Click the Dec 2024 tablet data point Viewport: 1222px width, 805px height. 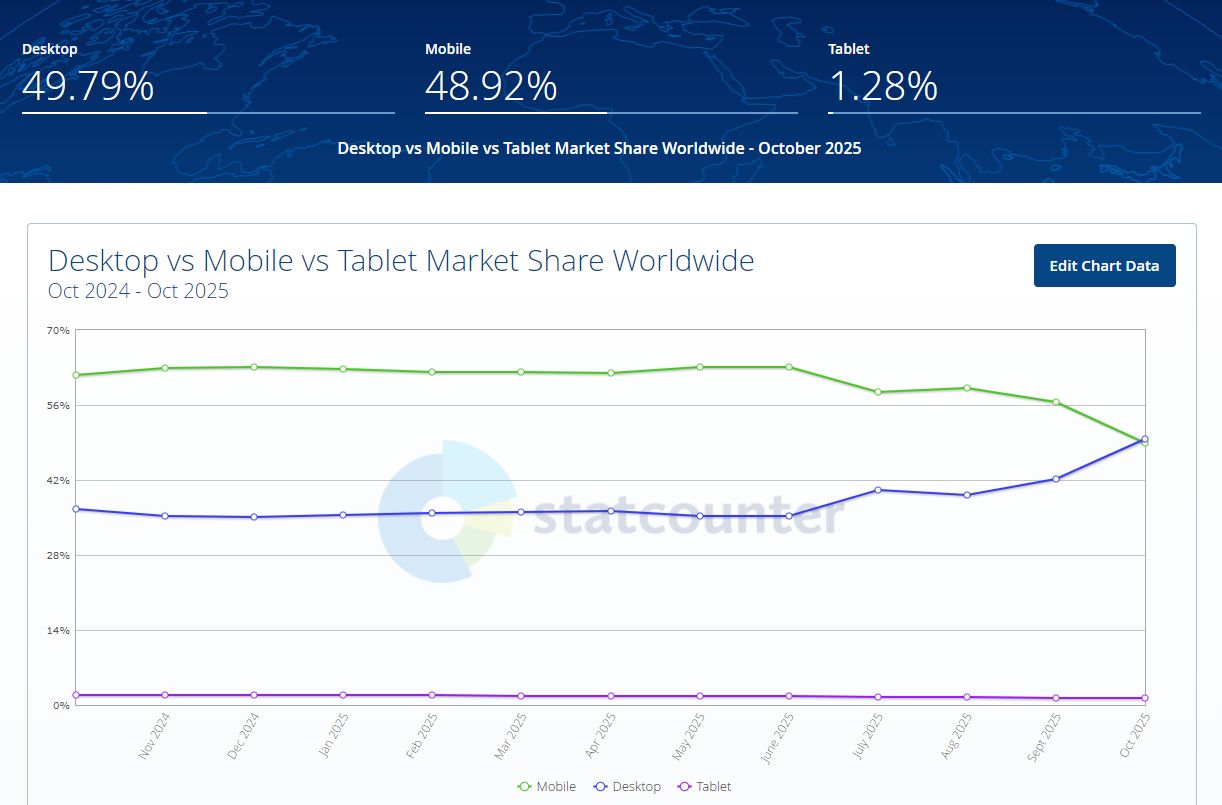(253, 693)
